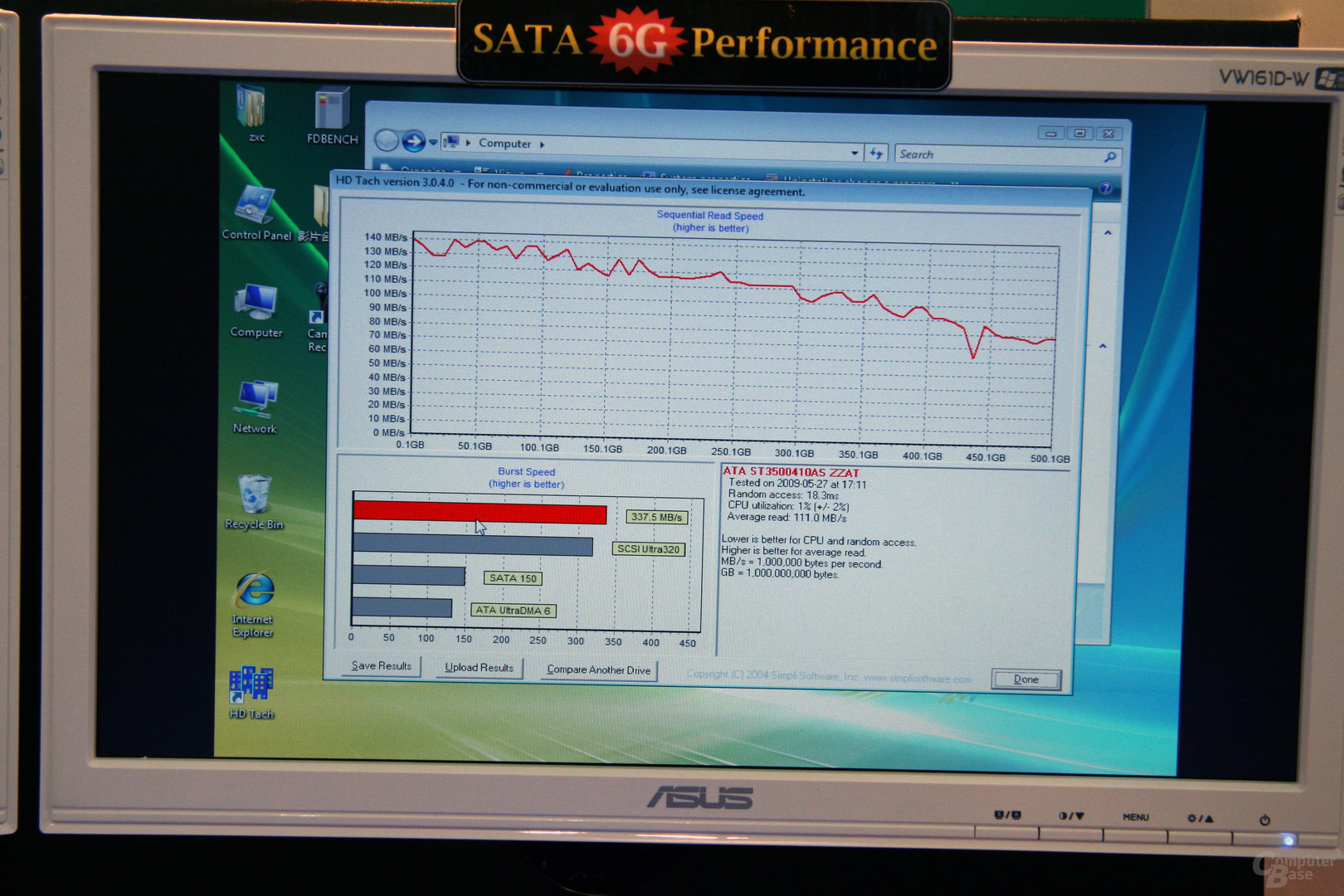This screenshot has height=896, width=1344.
Task: Click the SCSI Ultra320 label
Action: [x=648, y=549]
